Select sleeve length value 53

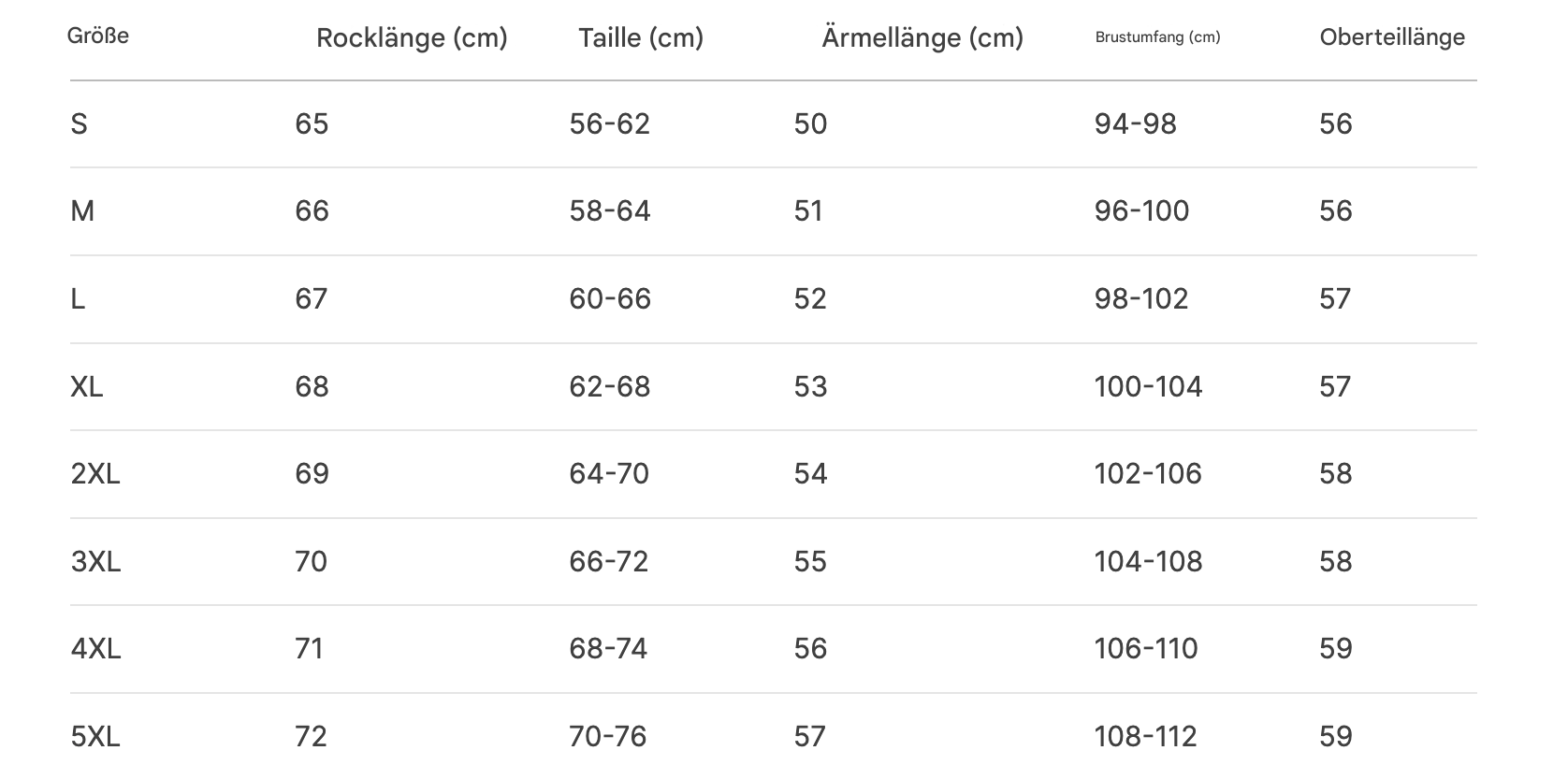(x=811, y=387)
